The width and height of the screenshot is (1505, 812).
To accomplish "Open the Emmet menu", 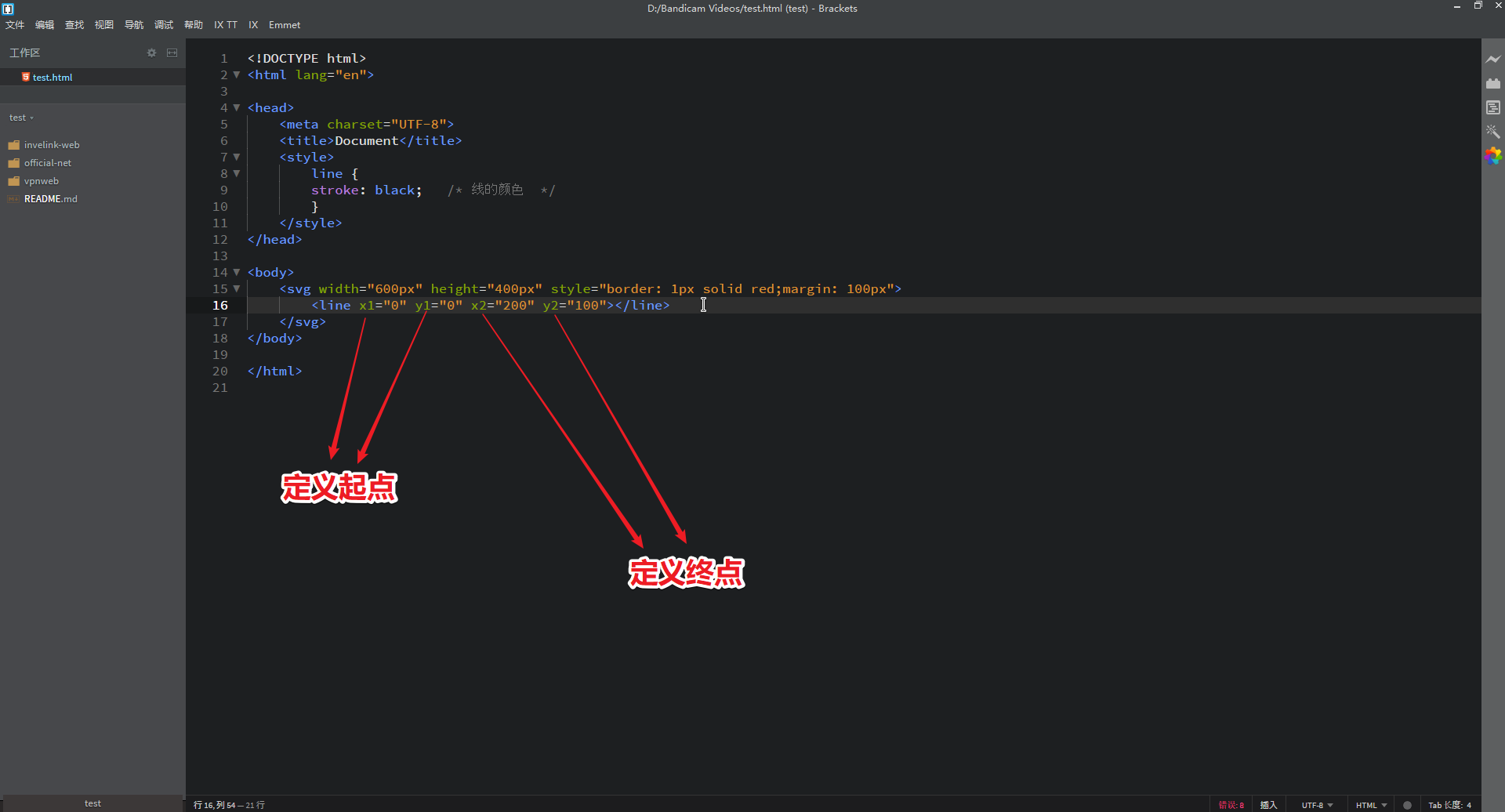I will point(284,24).
